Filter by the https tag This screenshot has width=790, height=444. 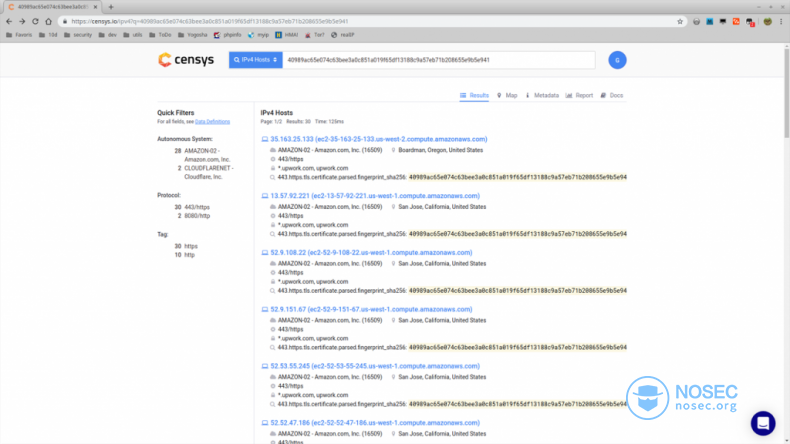pyautogui.click(x=190, y=246)
